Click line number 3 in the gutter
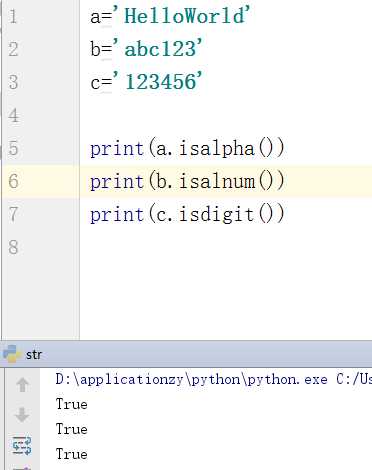372x470 pixels. pos(13,82)
